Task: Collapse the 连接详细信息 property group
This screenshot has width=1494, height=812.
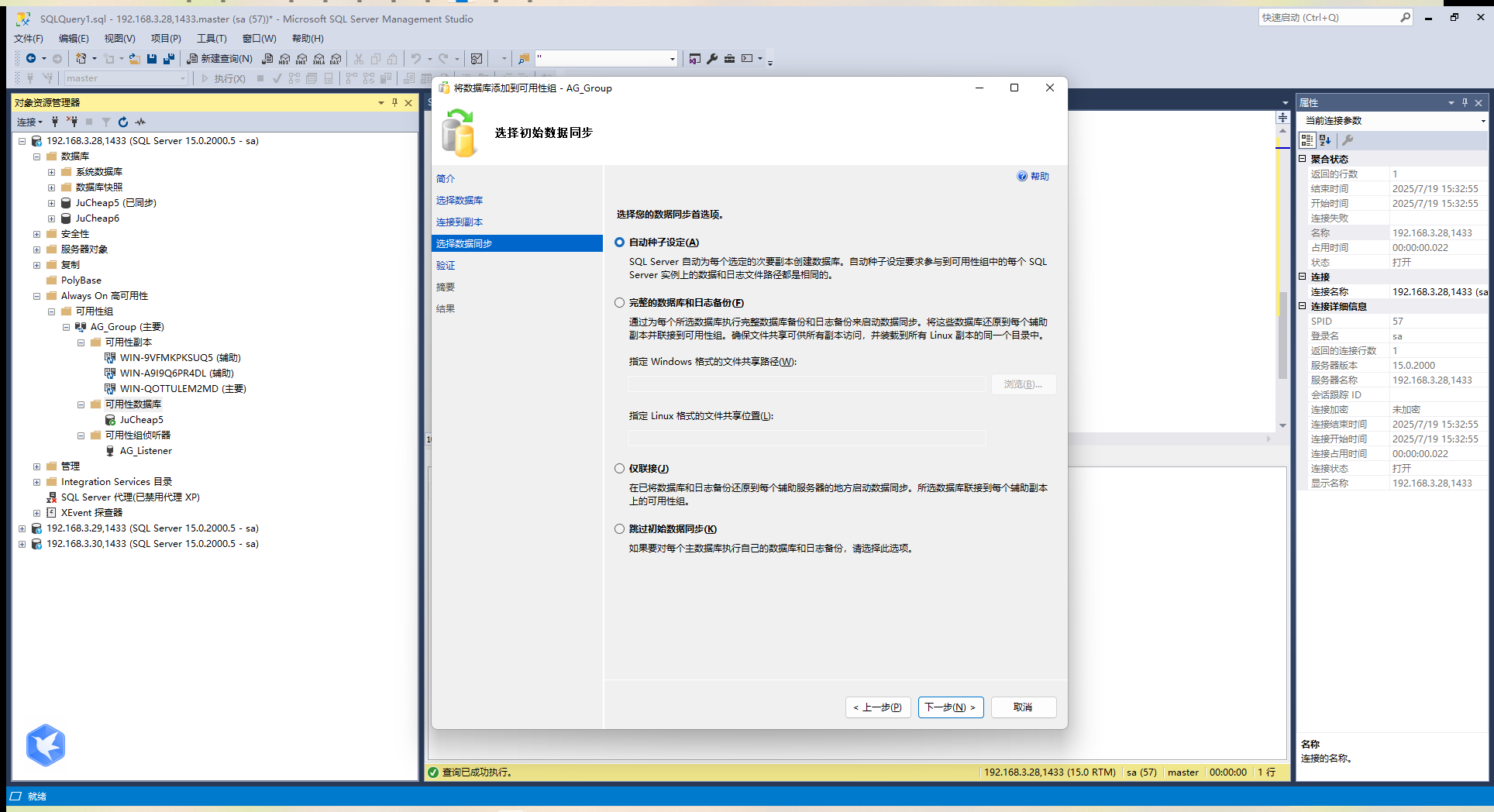Action: (1303, 306)
